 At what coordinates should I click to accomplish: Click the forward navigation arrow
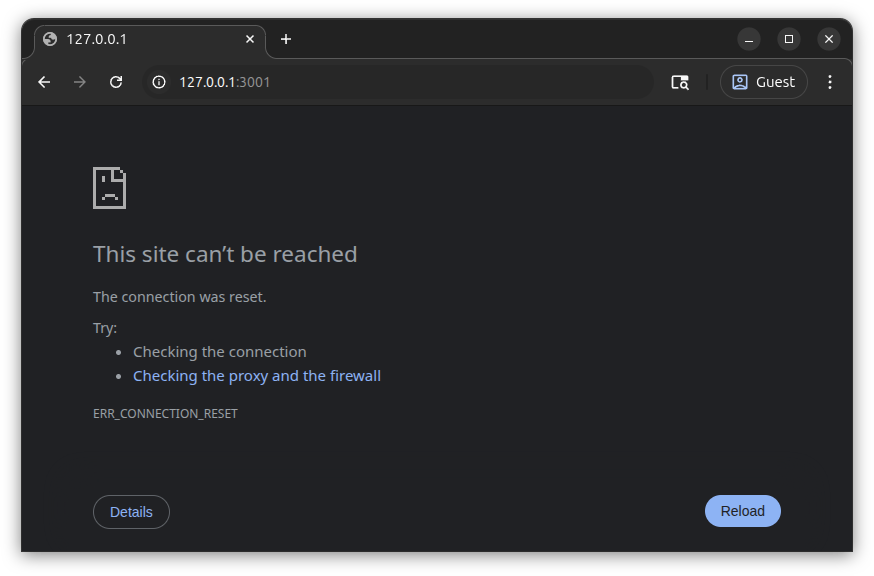(x=79, y=82)
